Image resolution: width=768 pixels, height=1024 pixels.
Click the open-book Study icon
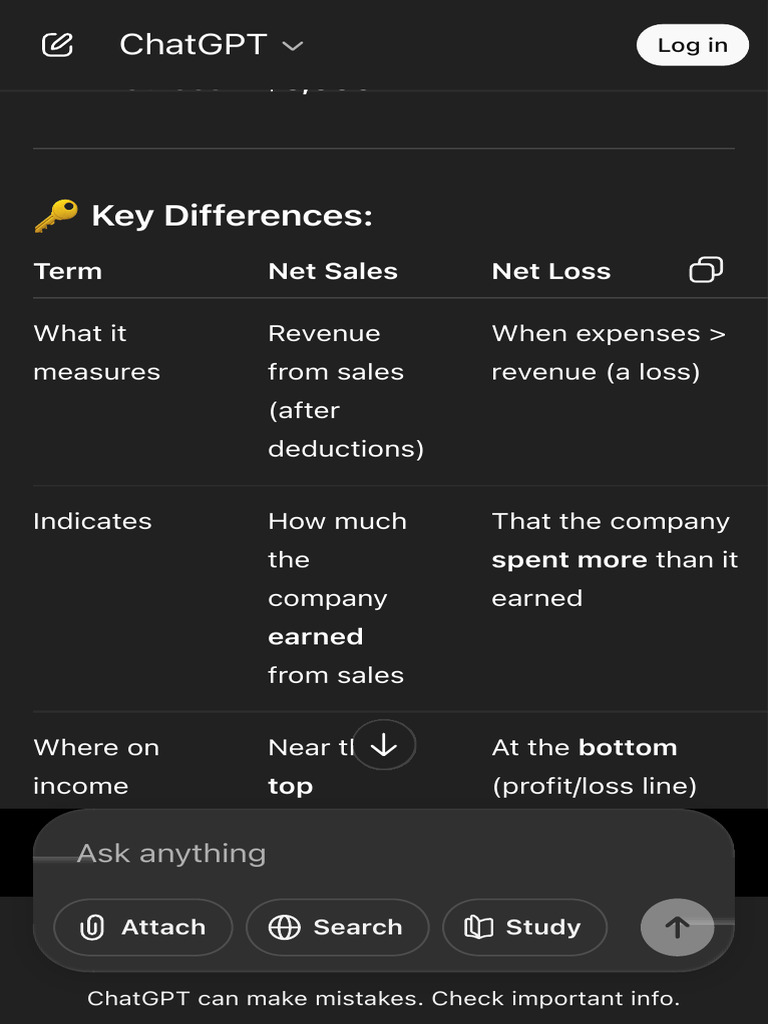(x=479, y=927)
